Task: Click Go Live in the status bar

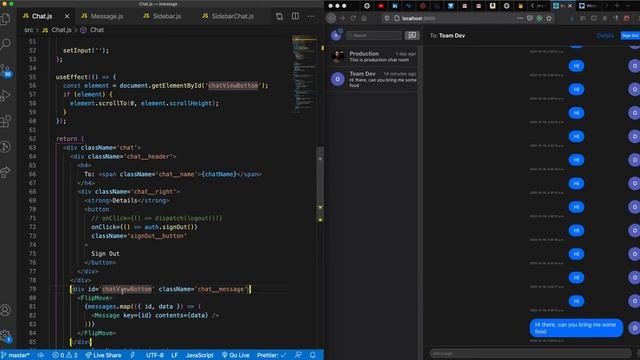Action: tap(236, 355)
